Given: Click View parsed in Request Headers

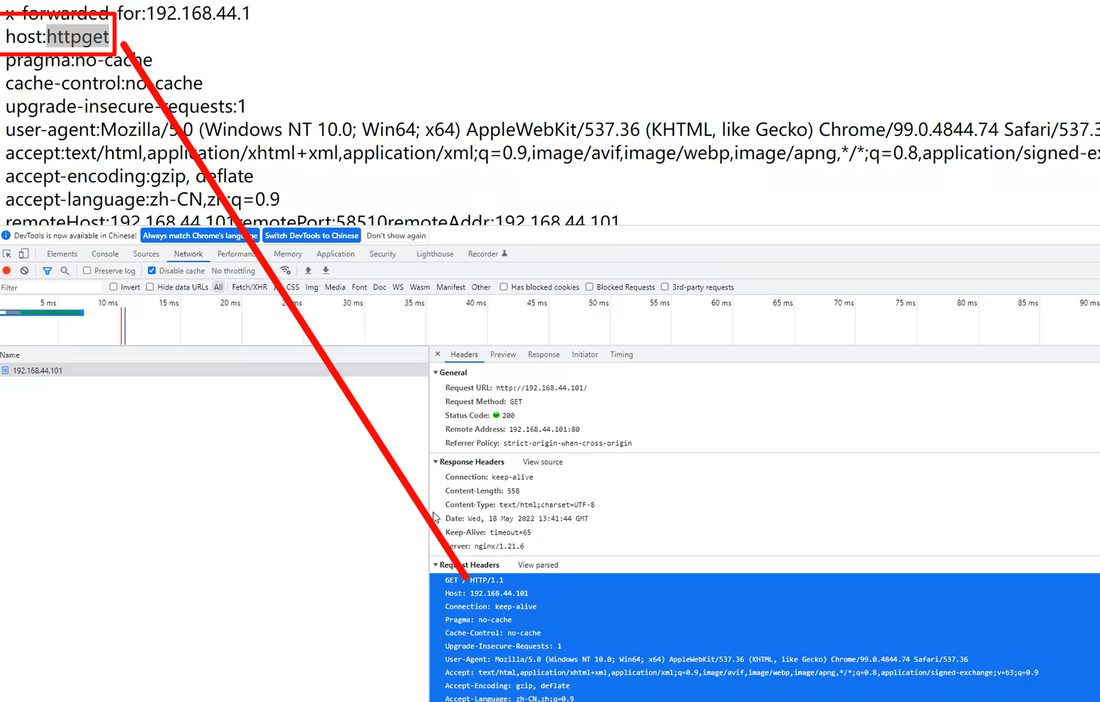Looking at the screenshot, I should [x=538, y=565].
